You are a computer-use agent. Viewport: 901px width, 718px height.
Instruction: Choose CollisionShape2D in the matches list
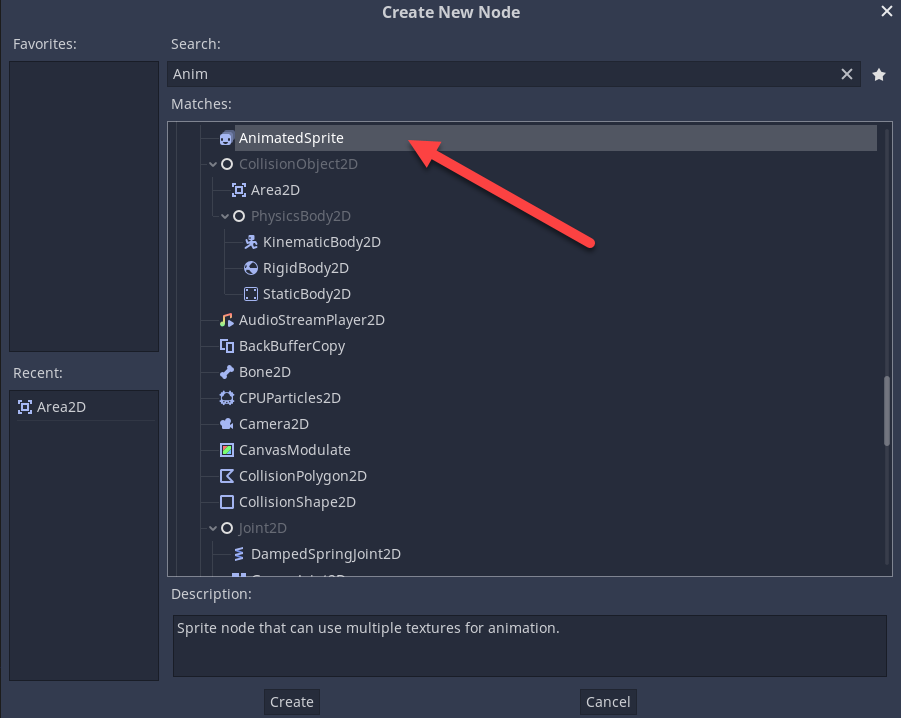coord(296,502)
